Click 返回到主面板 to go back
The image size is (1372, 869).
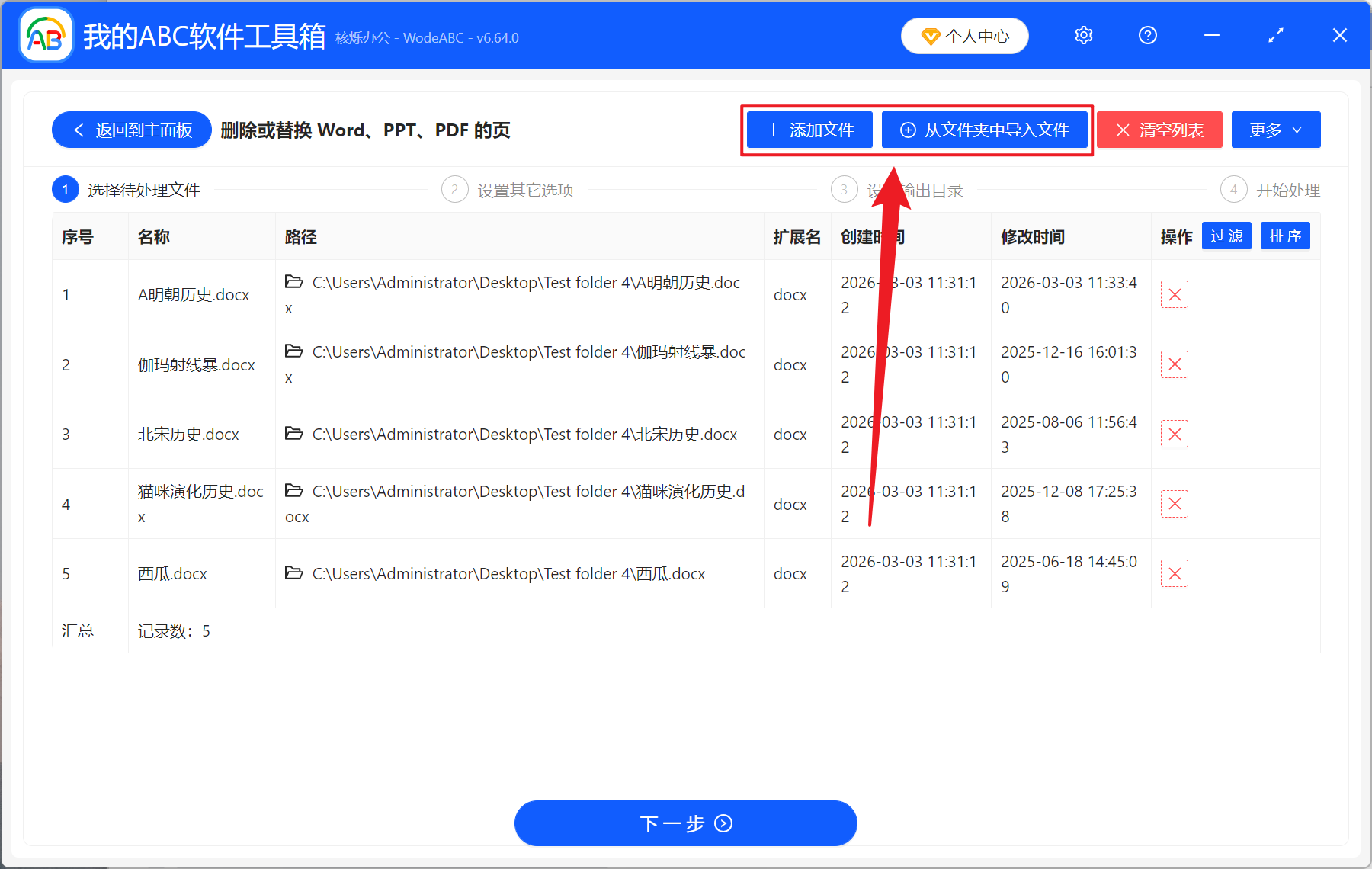131,130
